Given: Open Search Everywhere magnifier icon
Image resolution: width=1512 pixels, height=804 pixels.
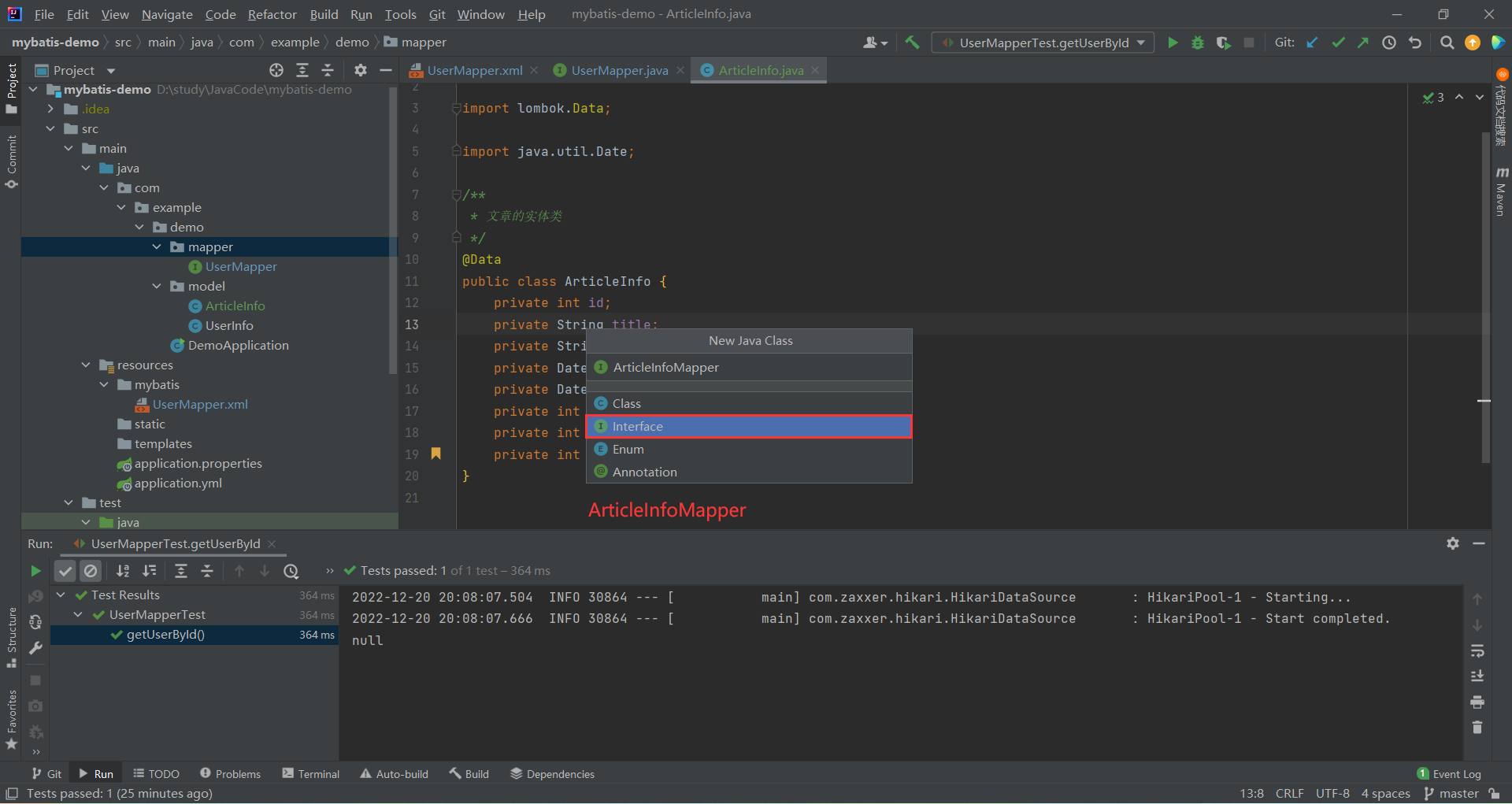Looking at the screenshot, I should (x=1447, y=43).
